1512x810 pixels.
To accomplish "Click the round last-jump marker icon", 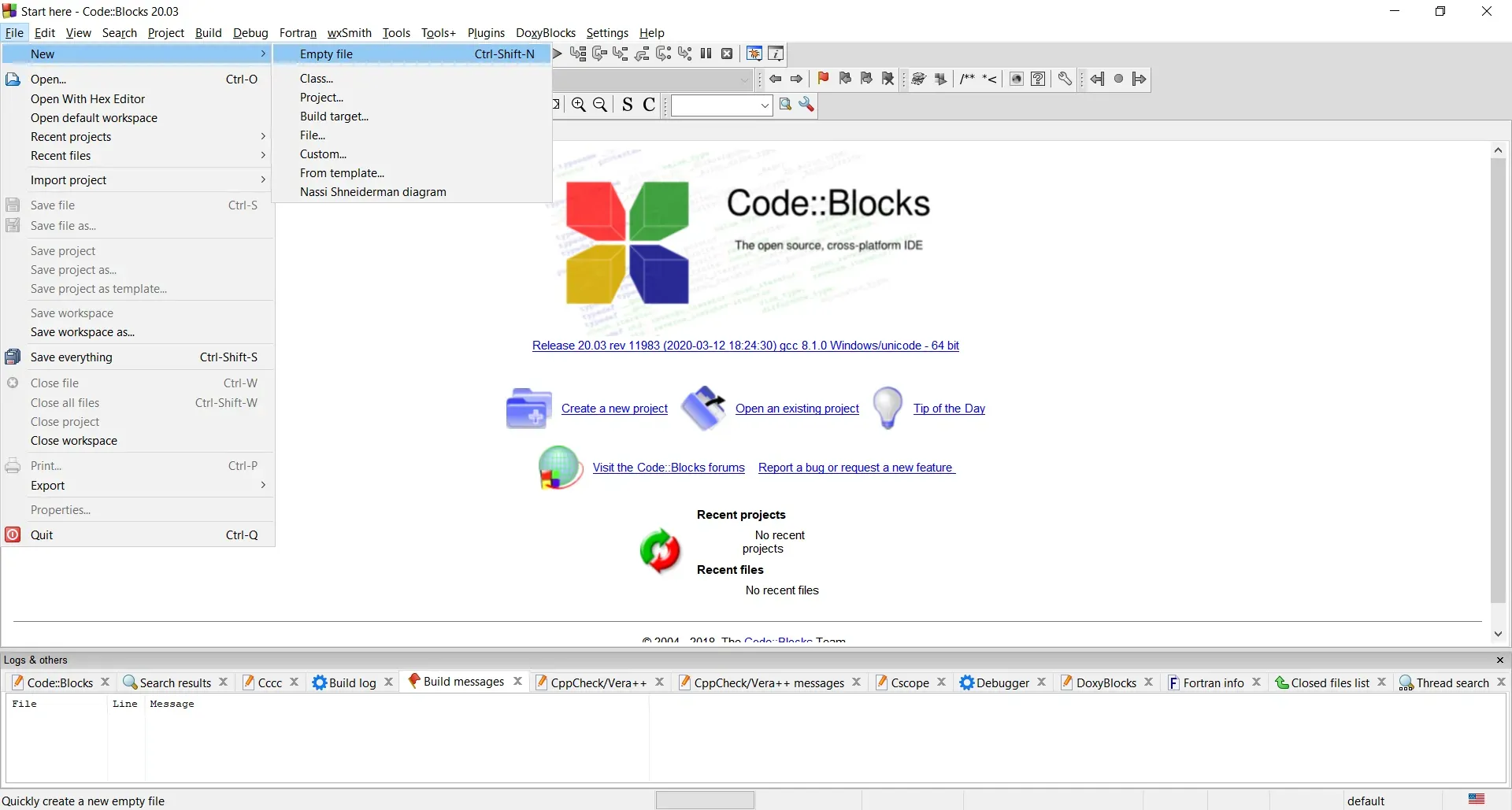I will coord(1118,79).
